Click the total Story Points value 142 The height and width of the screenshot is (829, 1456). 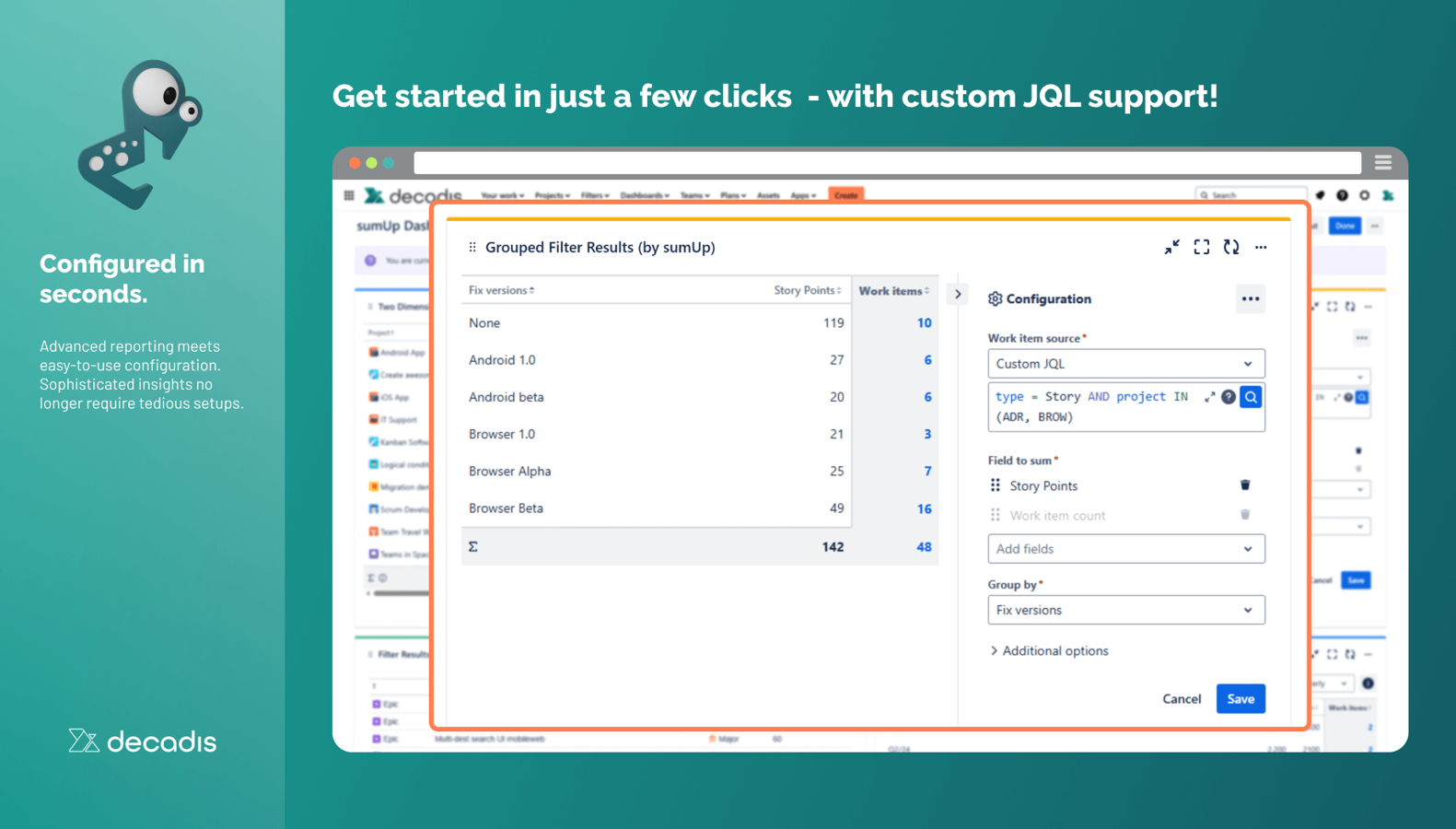pyautogui.click(x=833, y=547)
